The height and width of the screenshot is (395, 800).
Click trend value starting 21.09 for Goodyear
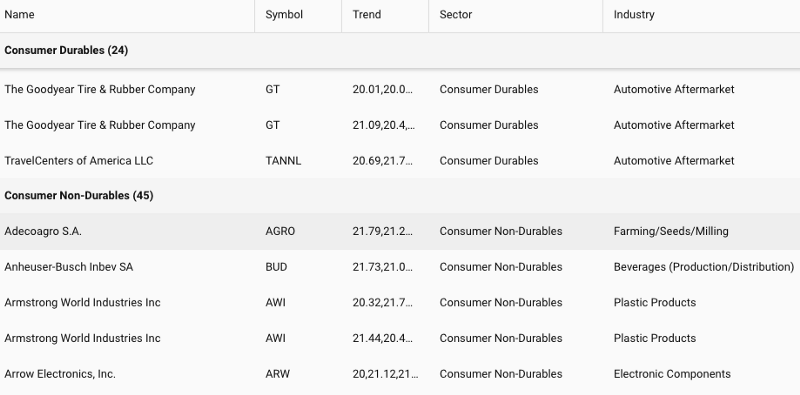coord(384,125)
